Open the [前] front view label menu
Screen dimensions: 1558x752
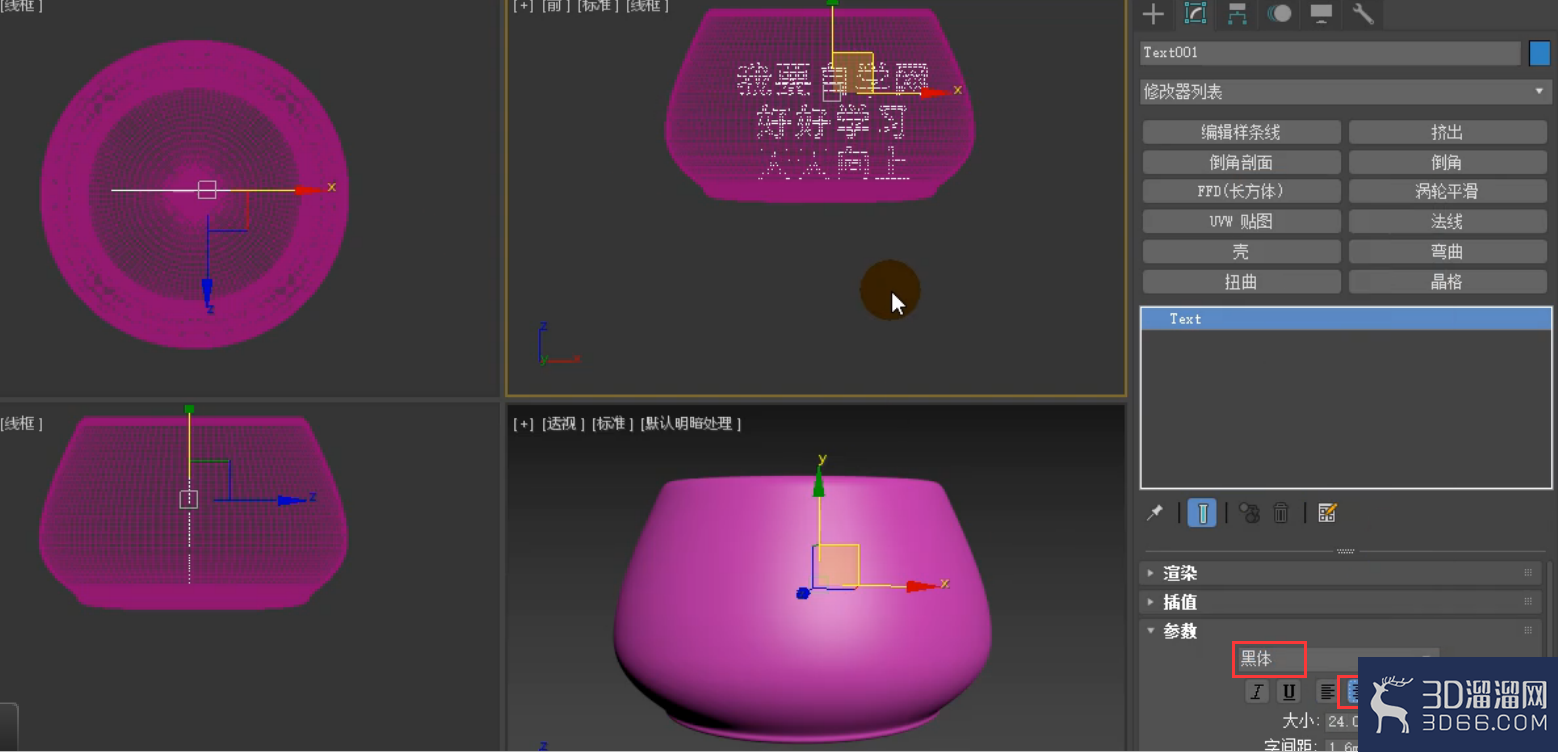pos(556,6)
